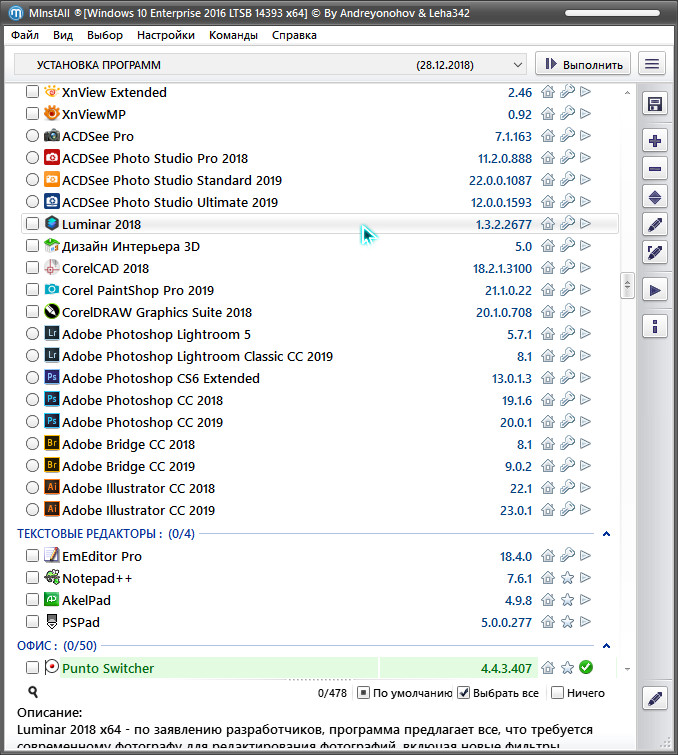Toggle the 'Выбрать все' checkbox

[464, 693]
